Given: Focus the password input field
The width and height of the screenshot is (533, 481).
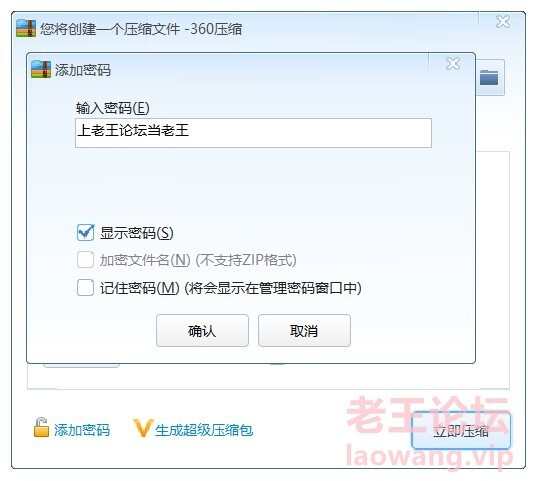Looking at the screenshot, I should point(253,133).
